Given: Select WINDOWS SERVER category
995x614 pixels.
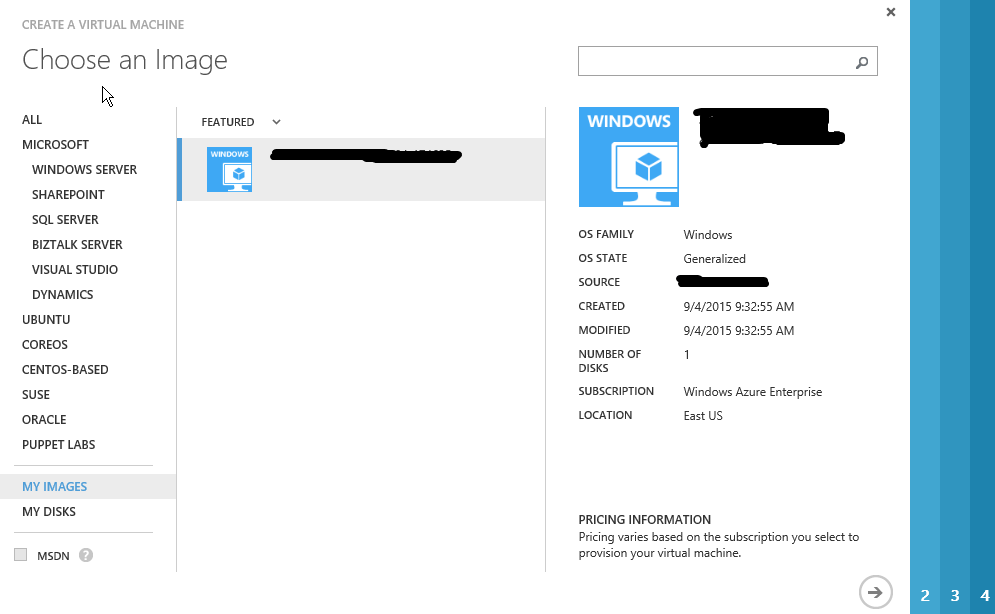Looking at the screenshot, I should pos(84,169).
